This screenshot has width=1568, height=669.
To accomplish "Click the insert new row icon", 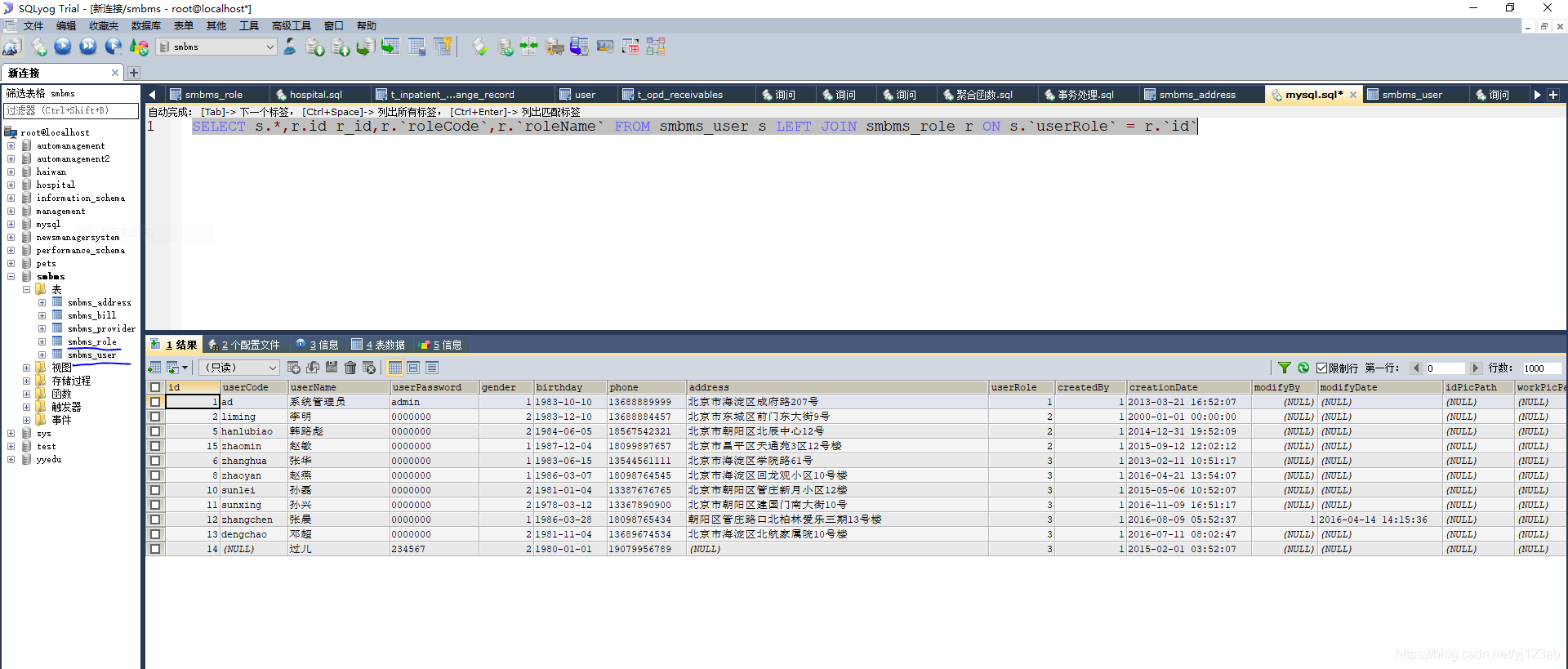I will (x=294, y=368).
